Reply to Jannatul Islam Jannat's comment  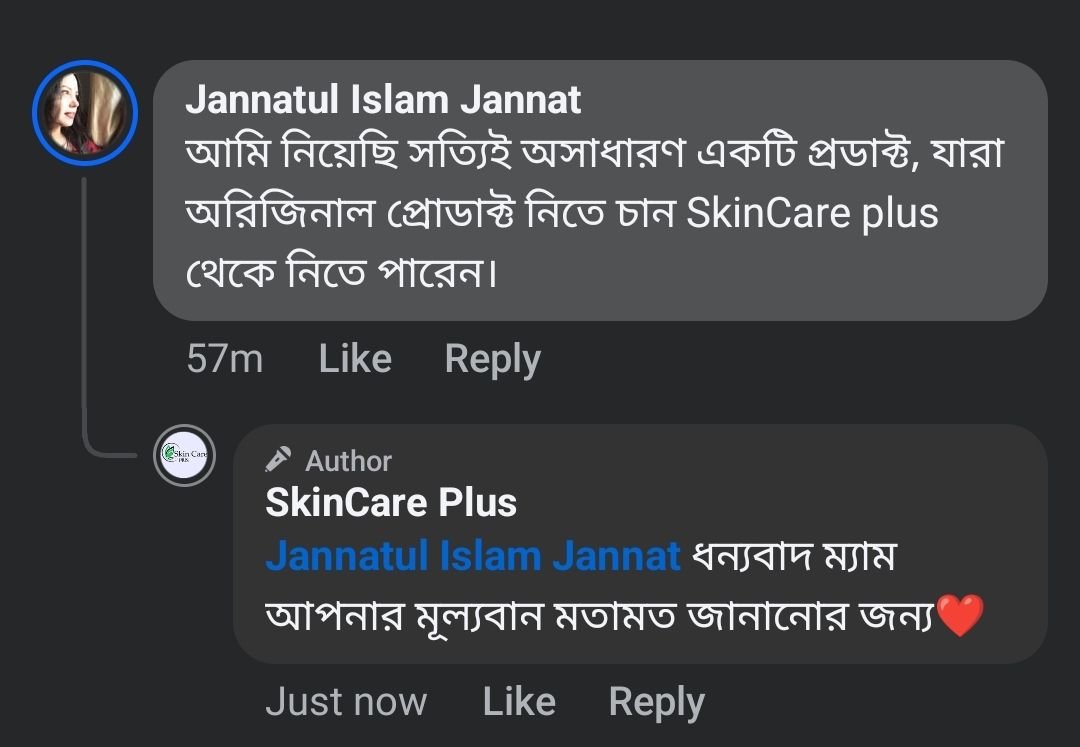click(x=492, y=358)
